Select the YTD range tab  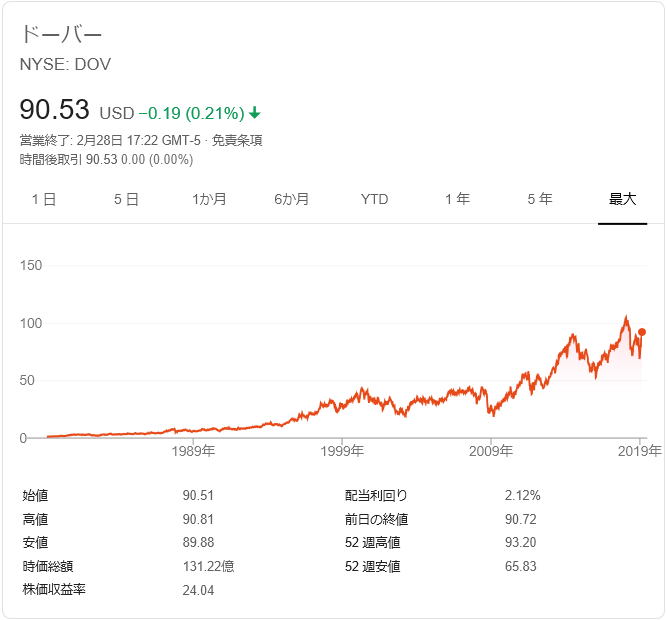(374, 199)
